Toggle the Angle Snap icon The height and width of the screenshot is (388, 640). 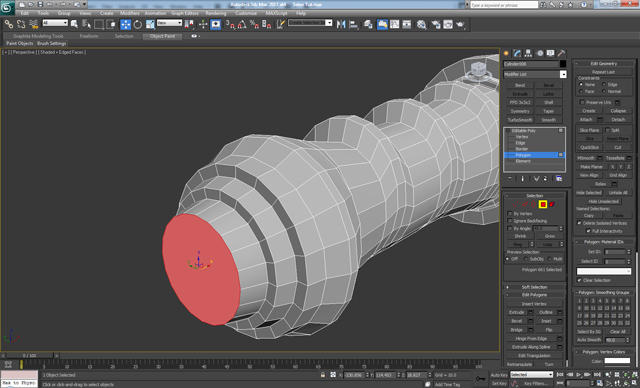242,24
